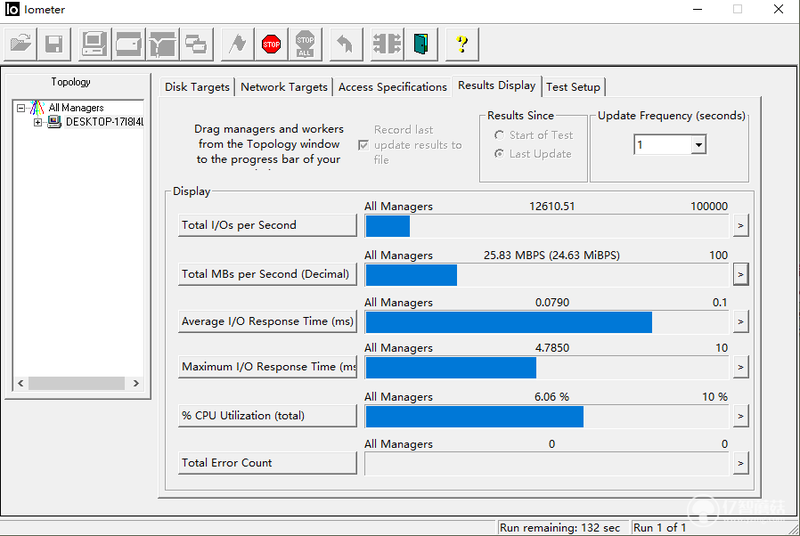Collapse the All Managers tree node

coord(21,108)
